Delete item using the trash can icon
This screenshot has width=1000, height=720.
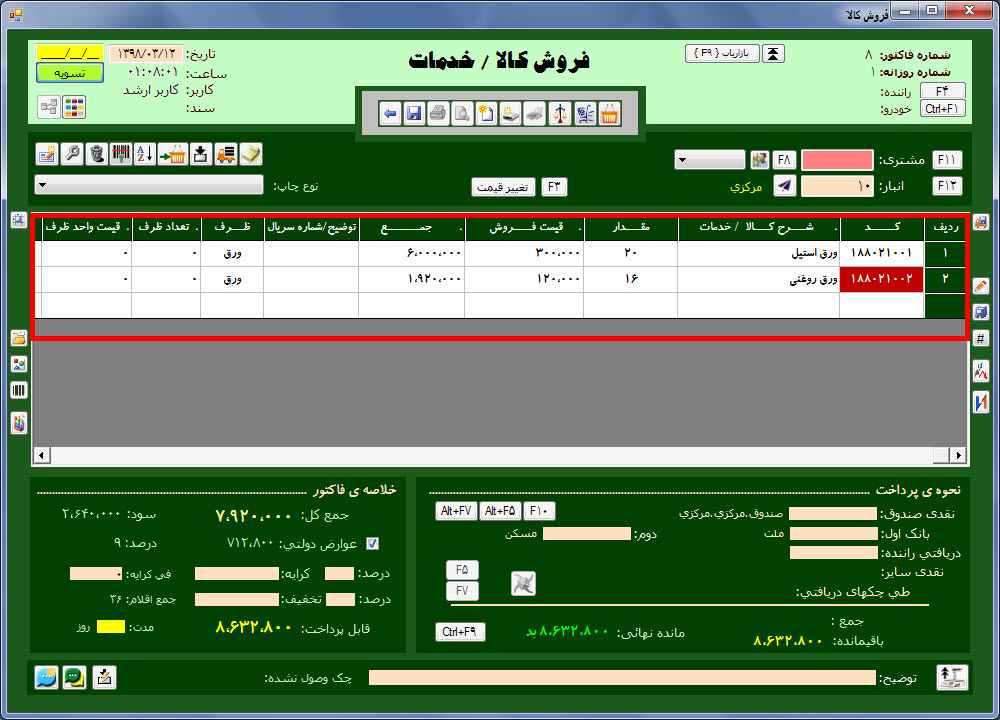(97, 156)
